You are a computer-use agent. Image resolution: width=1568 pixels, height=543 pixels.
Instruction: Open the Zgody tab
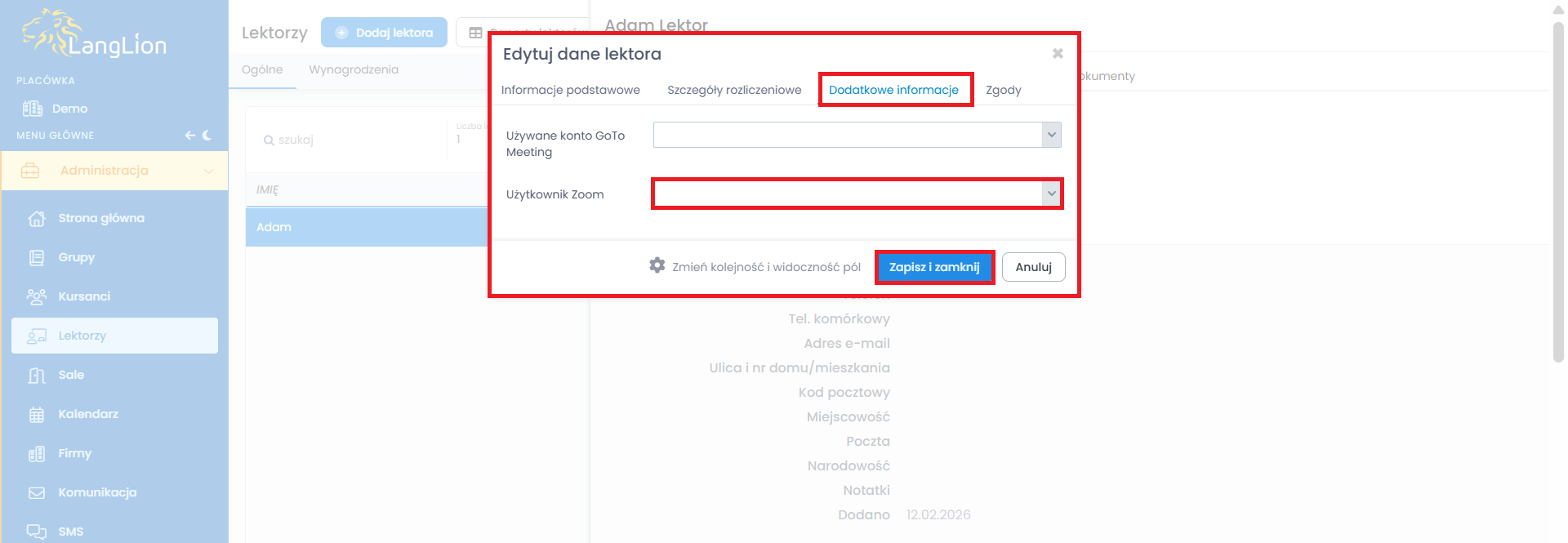click(x=1003, y=90)
